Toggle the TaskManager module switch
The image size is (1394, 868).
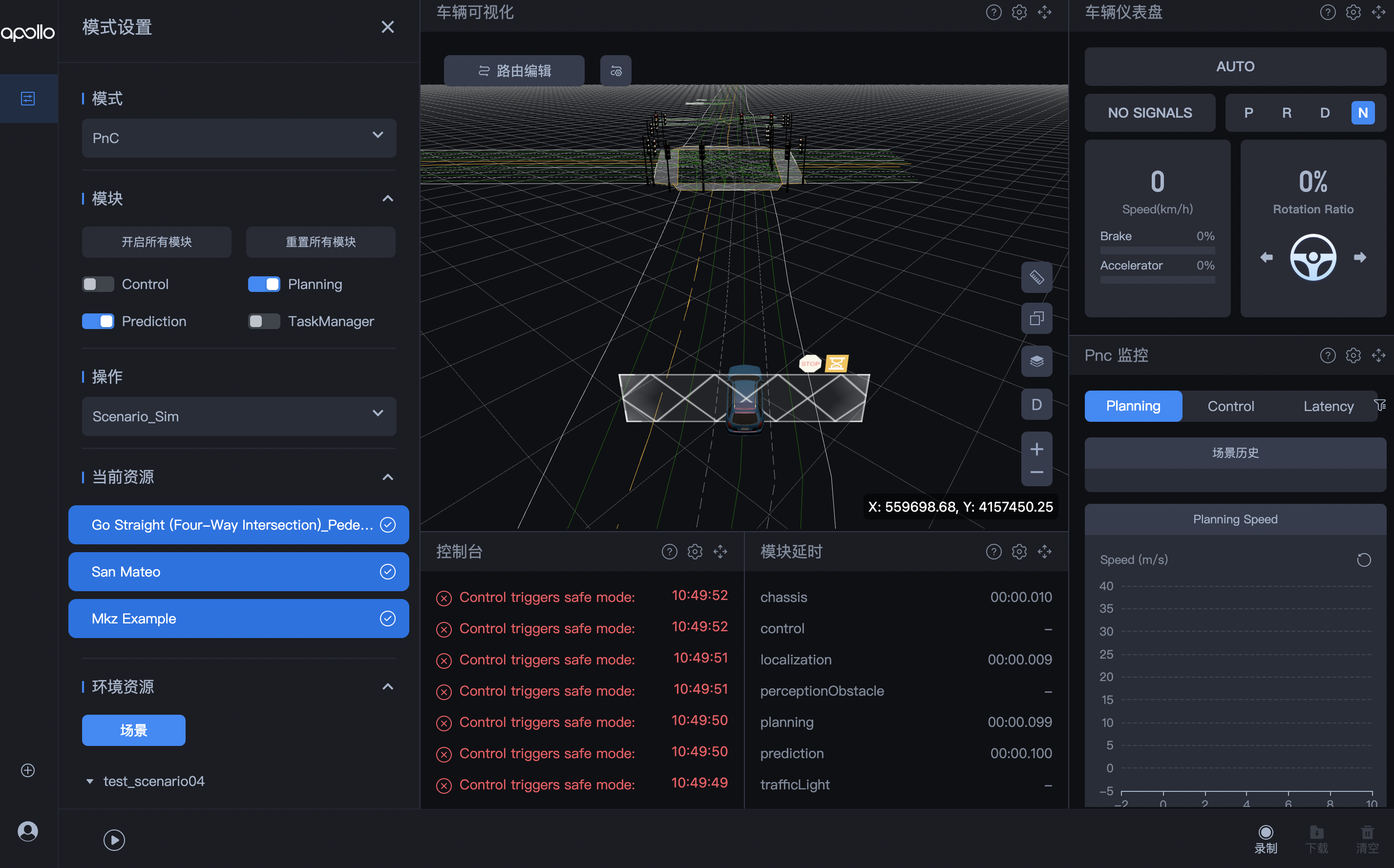264,322
